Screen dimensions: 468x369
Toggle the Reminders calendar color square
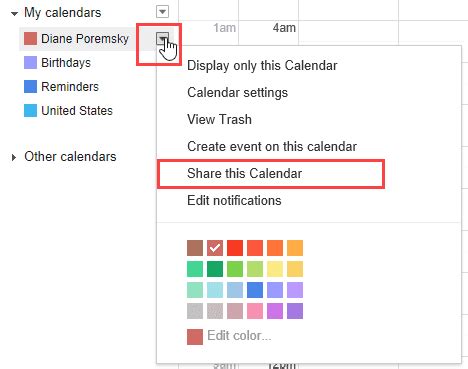point(30,87)
